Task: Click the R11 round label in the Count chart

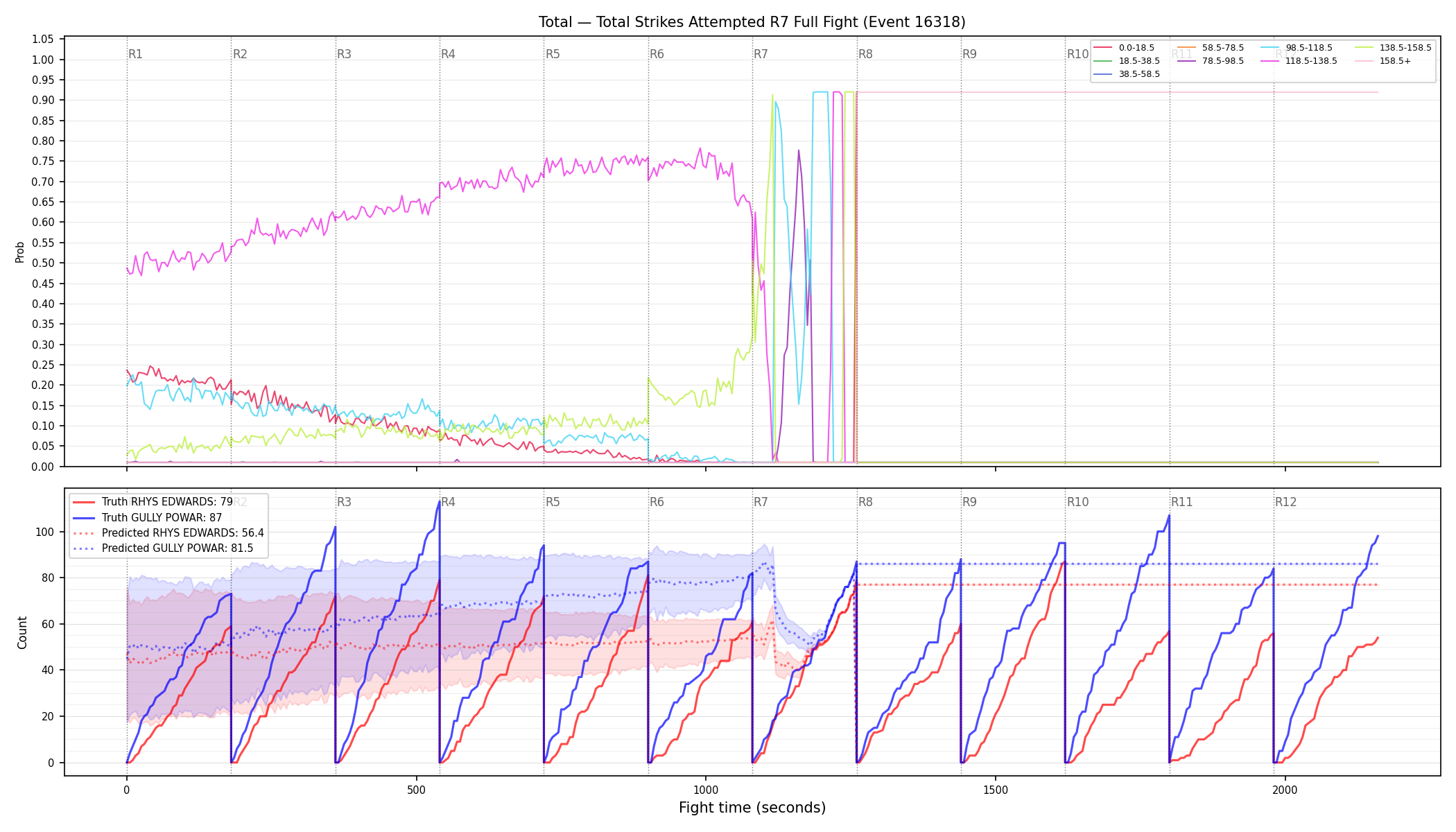Action: (x=1181, y=502)
